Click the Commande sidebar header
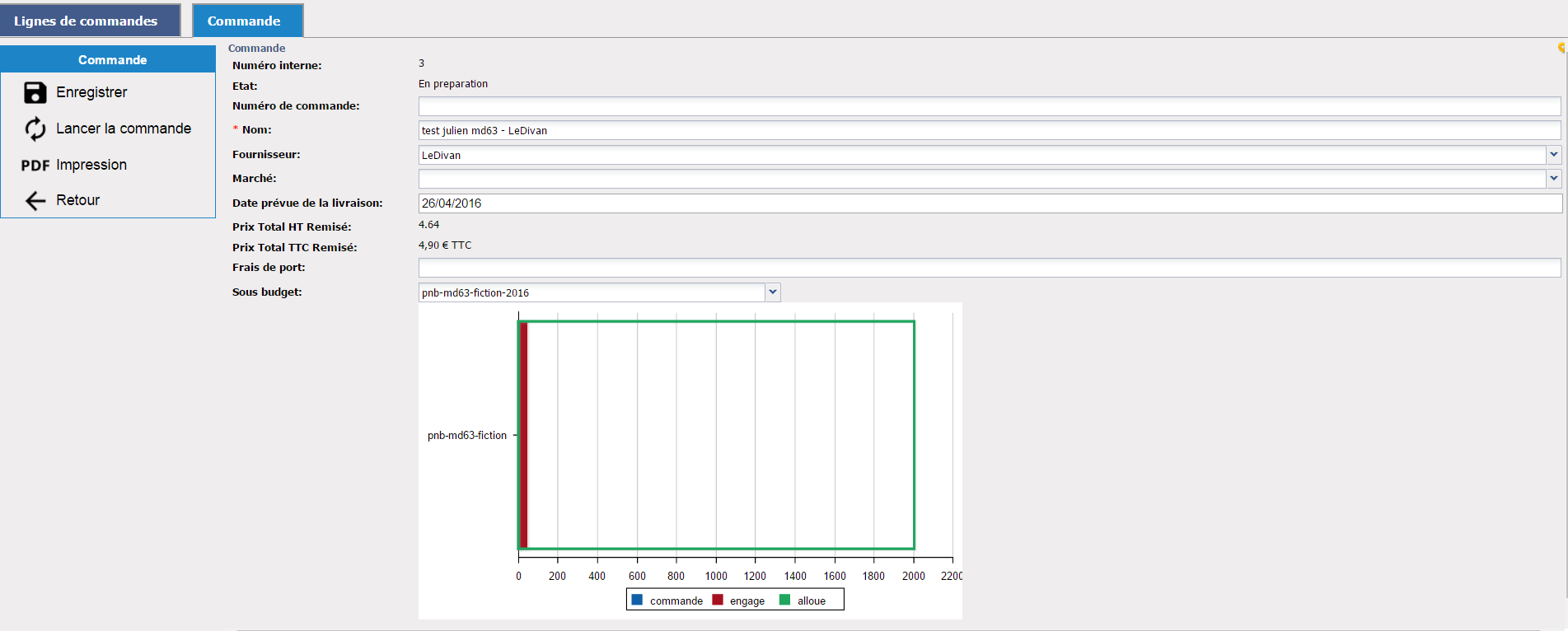Viewport: 1568px width, 631px height. [x=108, y=59]
